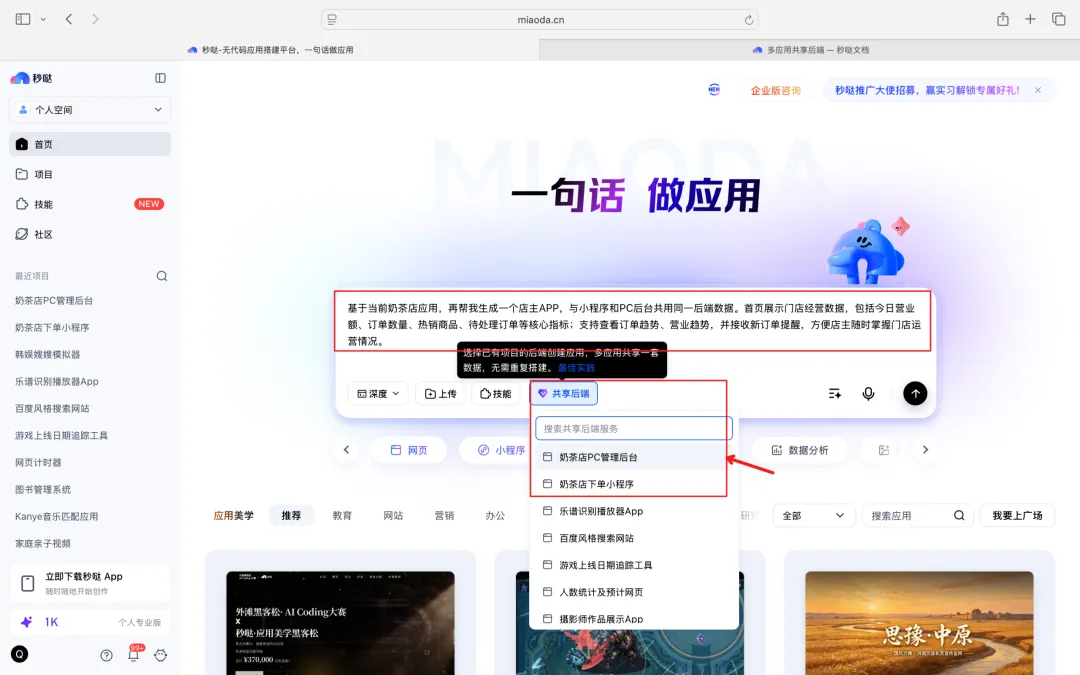
Task: Expand the 深度 mode dropdown
Action: point(378,393)
